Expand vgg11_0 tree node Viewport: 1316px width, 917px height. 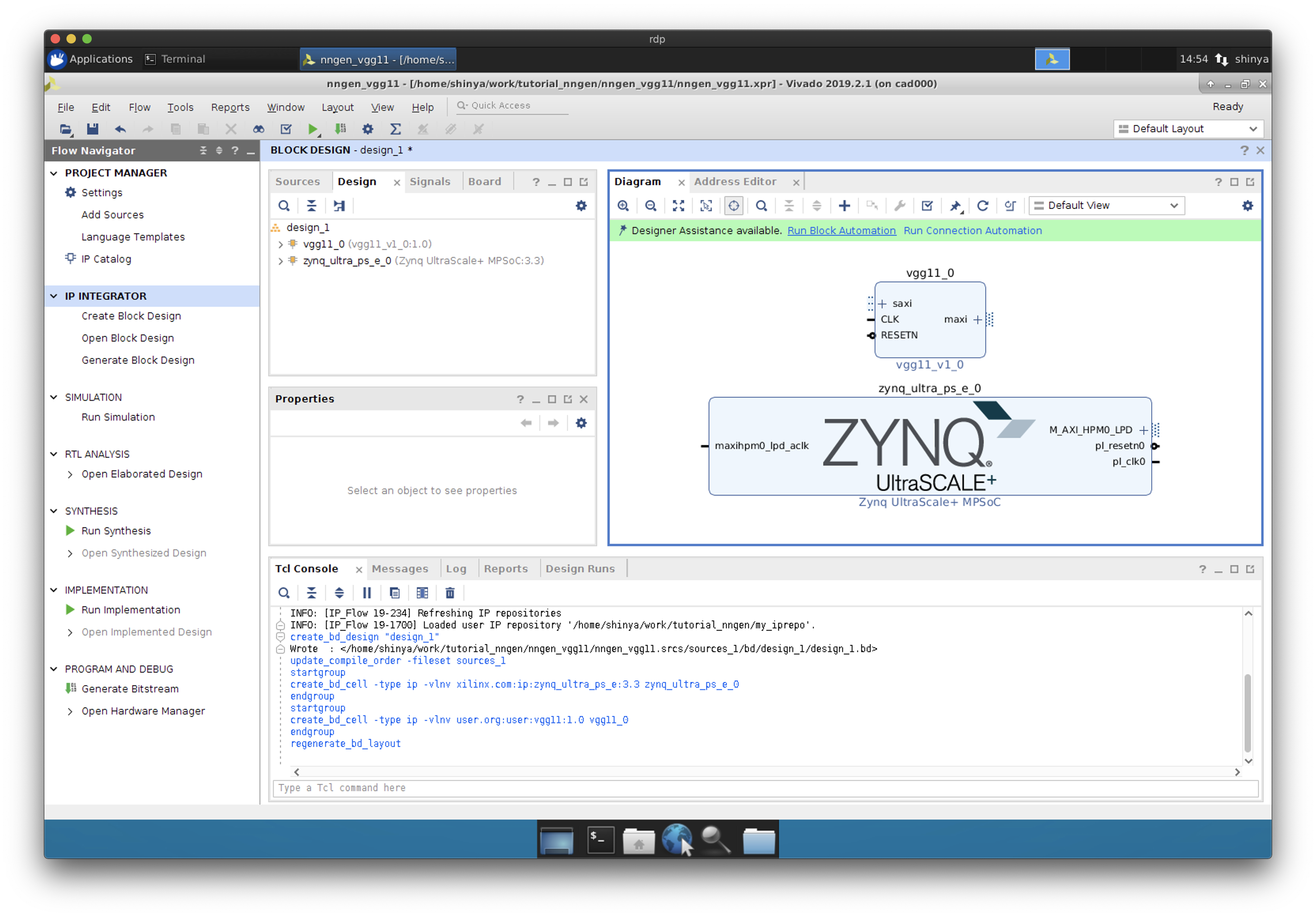coord(280,245)
